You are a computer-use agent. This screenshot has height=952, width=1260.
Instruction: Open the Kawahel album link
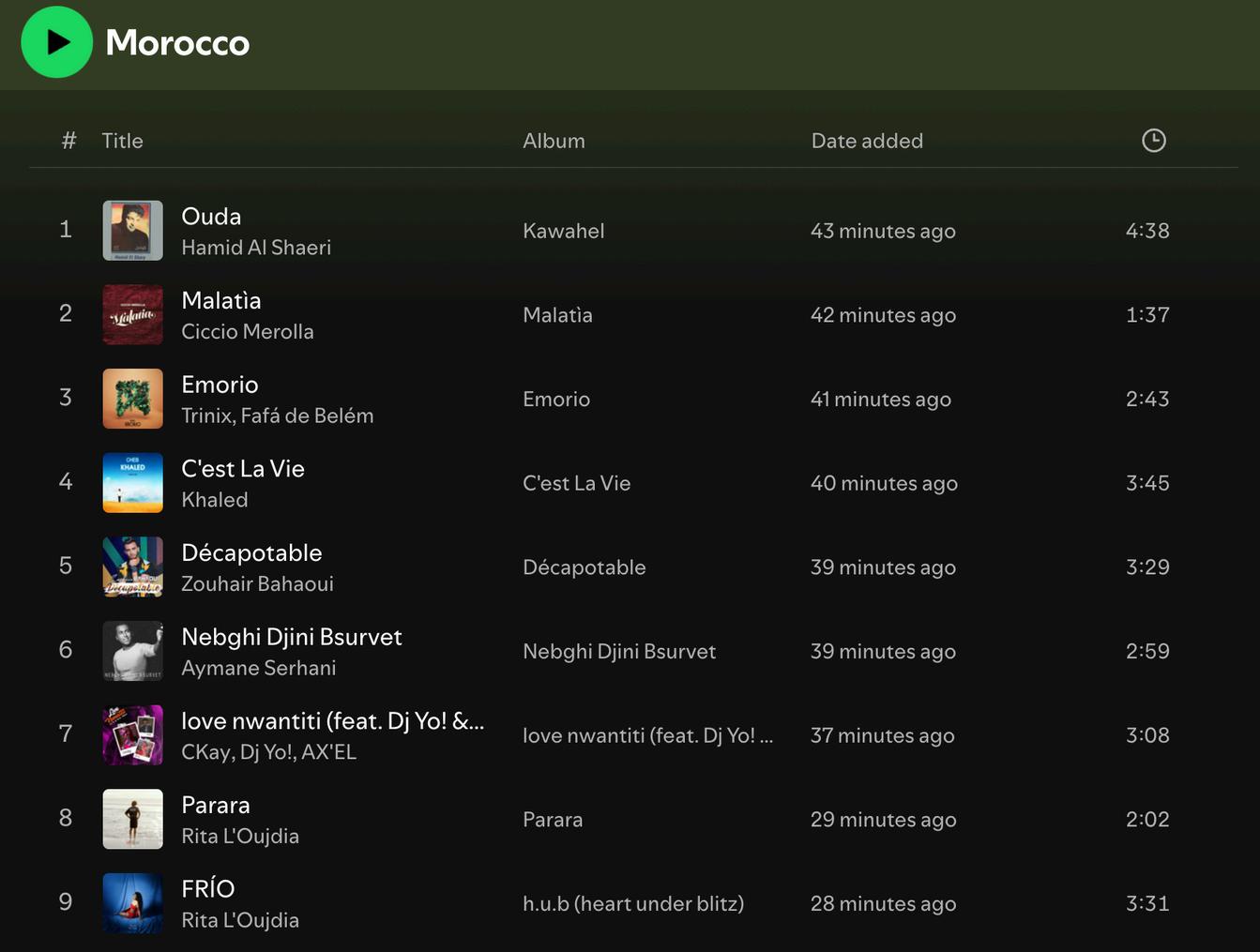tap(564, 231)
